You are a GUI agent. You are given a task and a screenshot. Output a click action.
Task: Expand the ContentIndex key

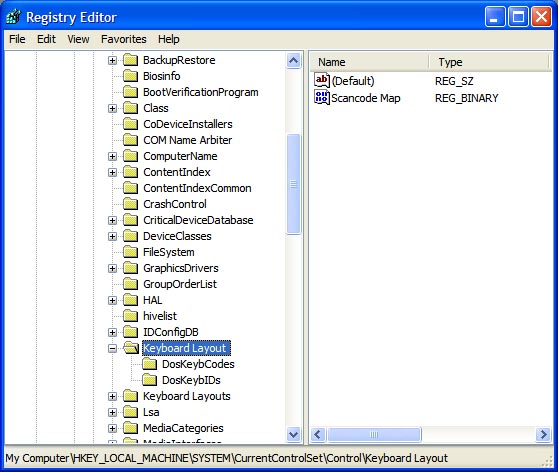(112, 172)
